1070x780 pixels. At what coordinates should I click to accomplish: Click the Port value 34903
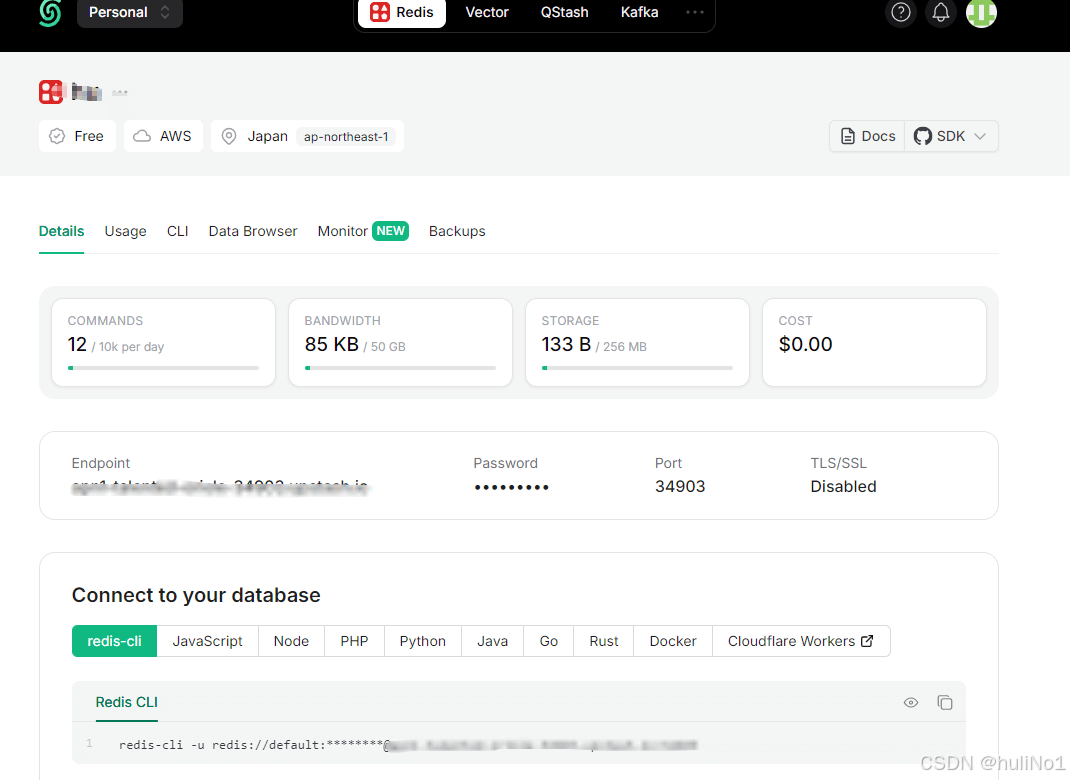(x=680, y=487)
